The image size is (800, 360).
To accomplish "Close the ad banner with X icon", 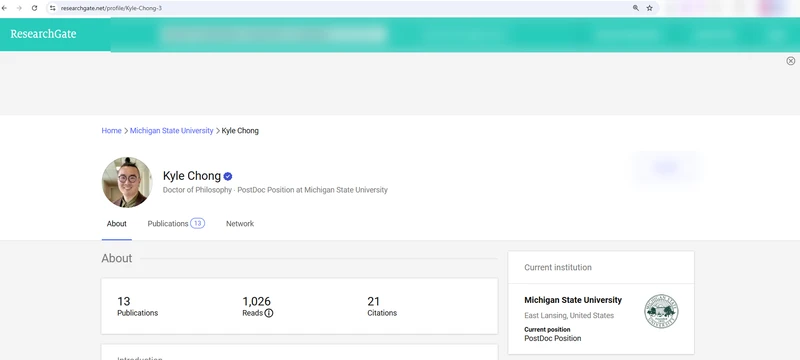I will point(791,61).
